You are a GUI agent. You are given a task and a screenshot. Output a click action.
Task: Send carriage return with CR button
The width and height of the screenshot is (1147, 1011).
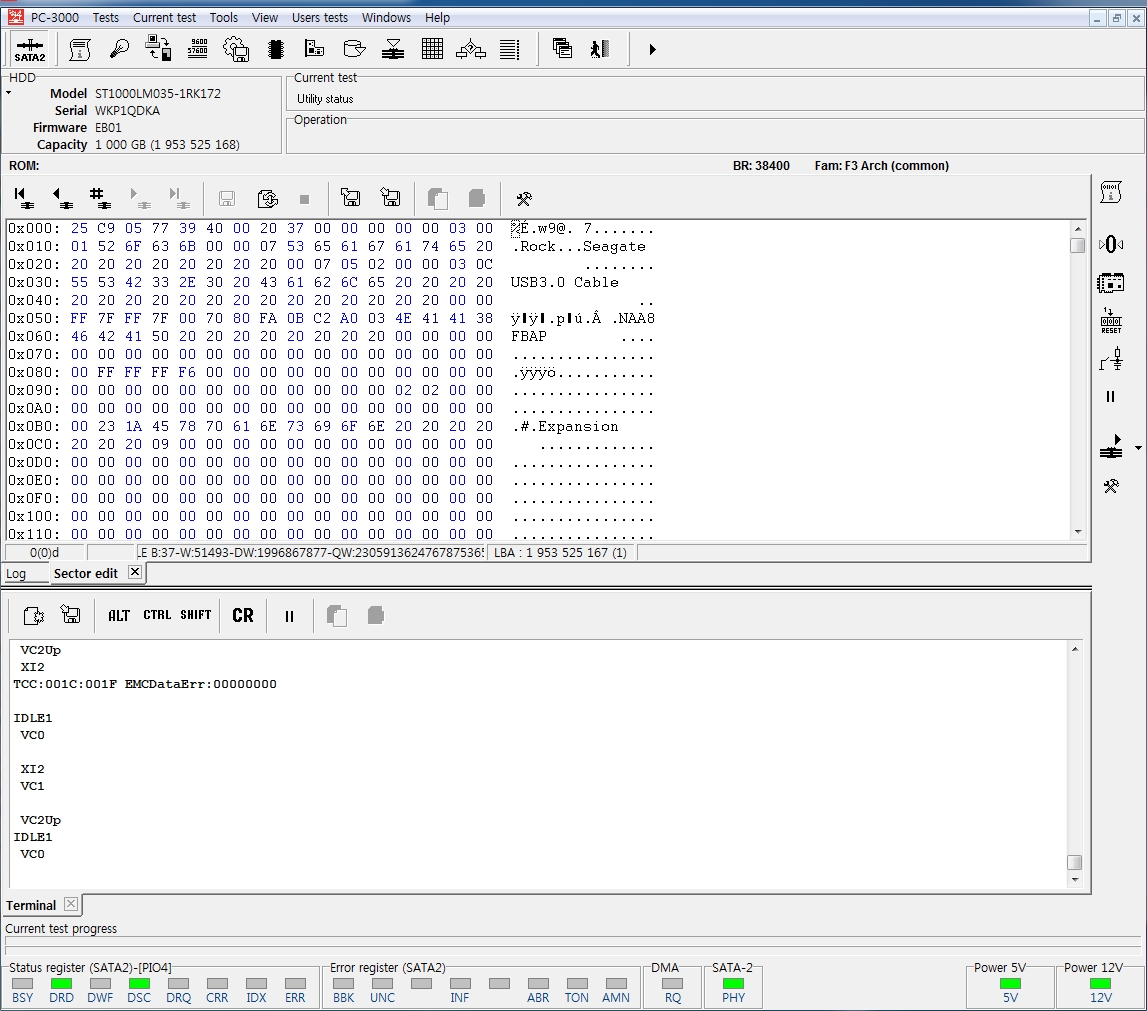(x=243, y=616)
